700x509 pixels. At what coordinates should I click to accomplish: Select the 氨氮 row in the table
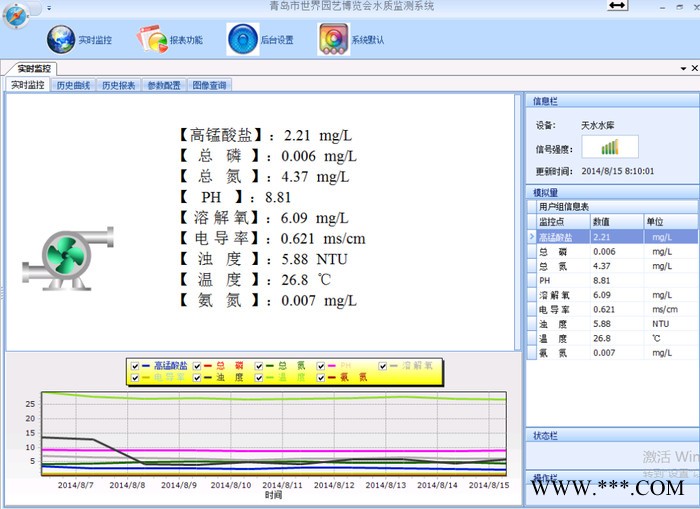click(613, 353)
